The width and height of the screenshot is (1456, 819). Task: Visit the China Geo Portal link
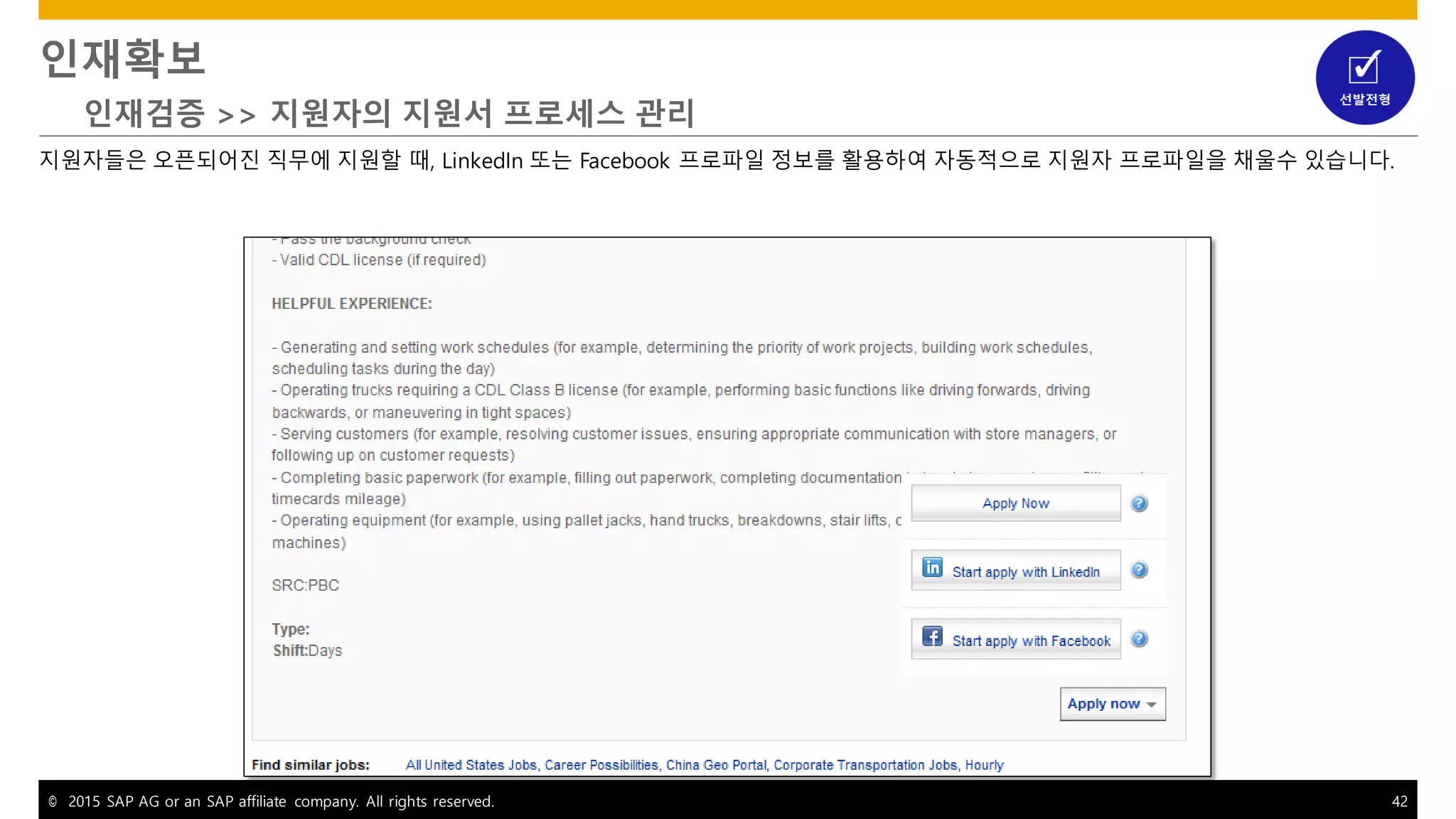[x=715, y=765]
